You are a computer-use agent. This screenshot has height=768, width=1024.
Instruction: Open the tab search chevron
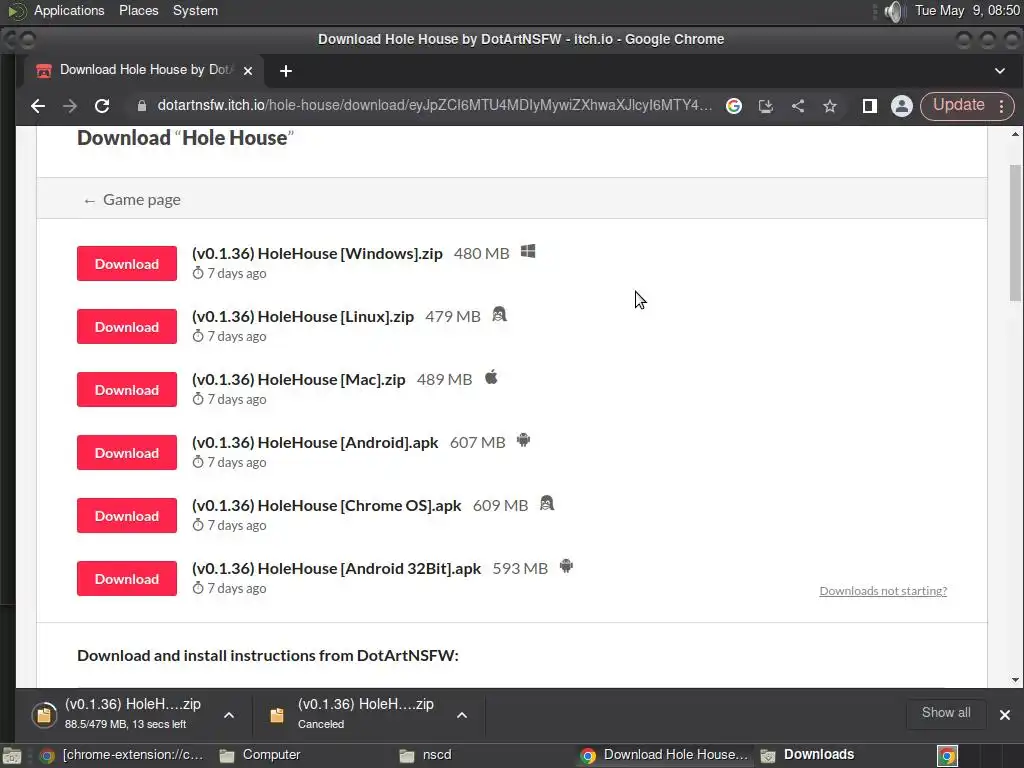(x=1000, y=71)
